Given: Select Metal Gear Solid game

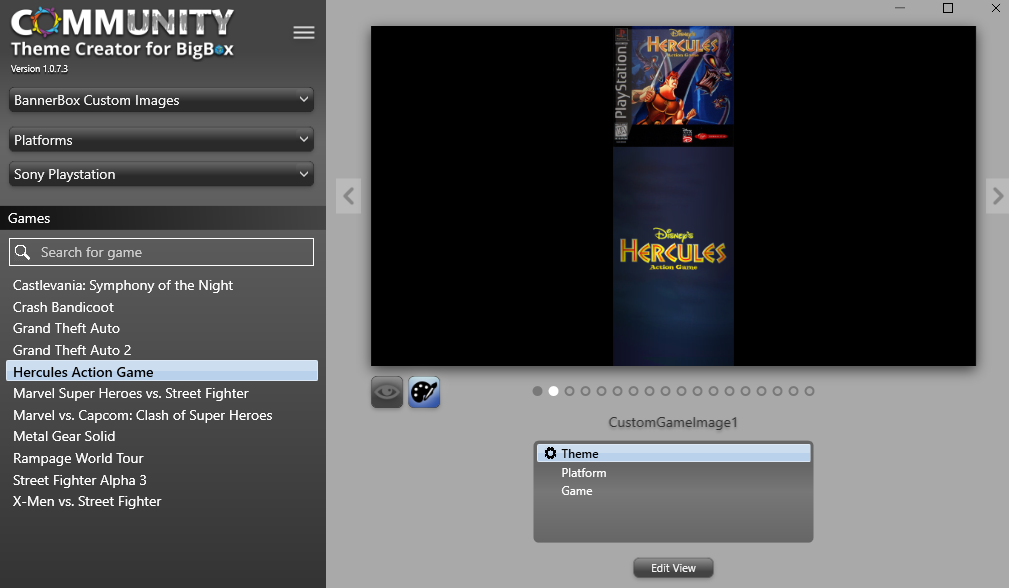Looking at the screenshot, I should [64, 436].
